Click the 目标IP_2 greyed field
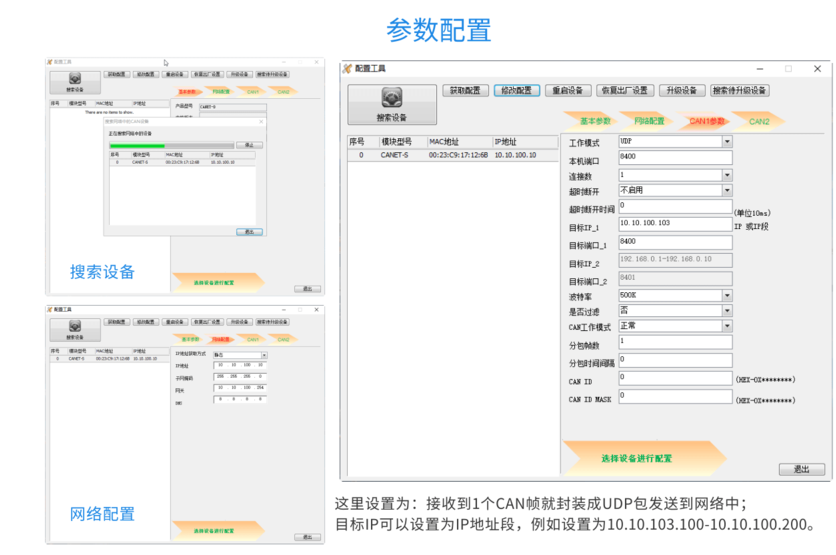This screenshot has height=555, width=836. (x=675, y=260)
